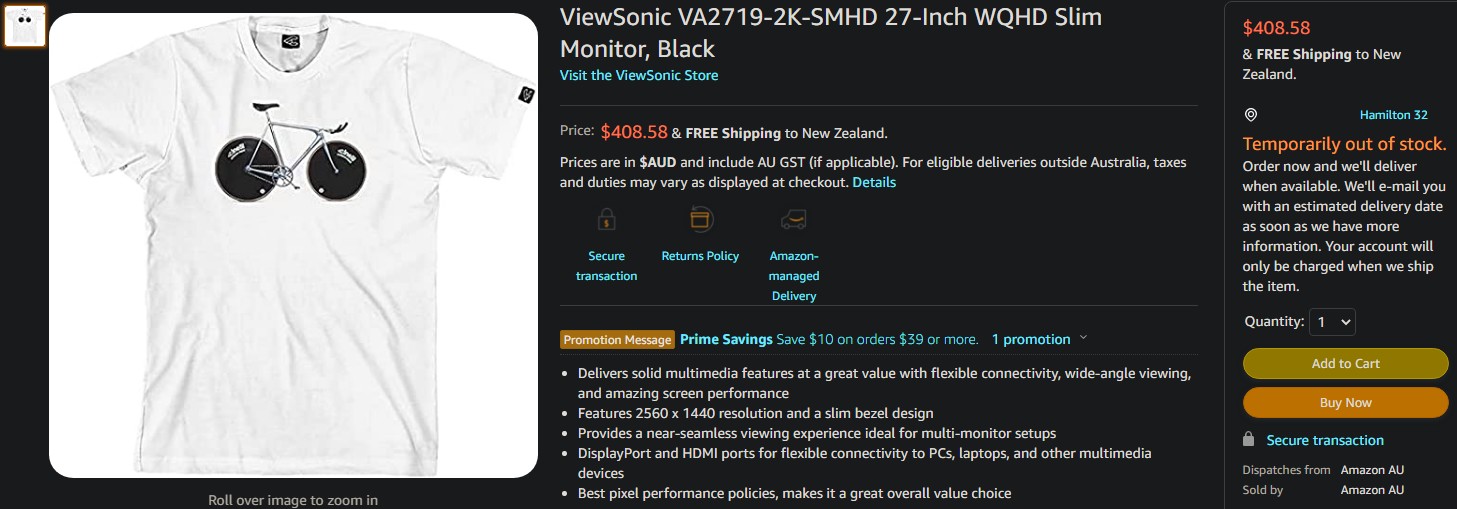Screen dimensions: 1457x509
Task: Click the secure transaction dollar-lock icon
Action: (606, 219)
